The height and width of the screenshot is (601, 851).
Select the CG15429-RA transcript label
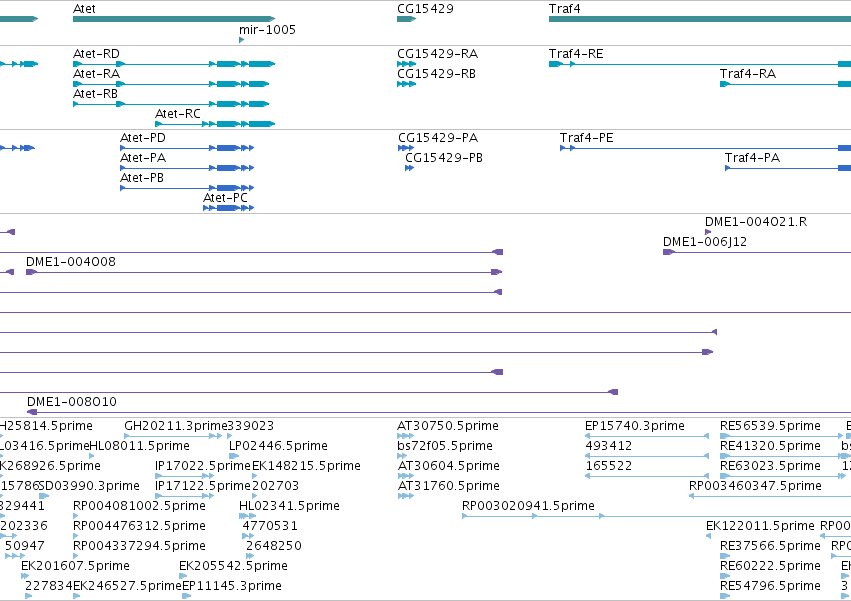pyautogui.click(x=437, y=54)
